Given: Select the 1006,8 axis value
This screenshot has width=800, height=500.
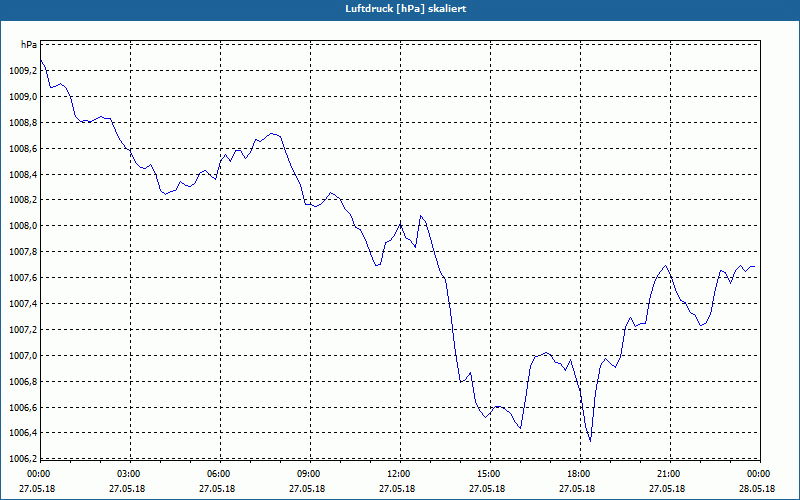Looking at the screenshot, I should point(23,382).
